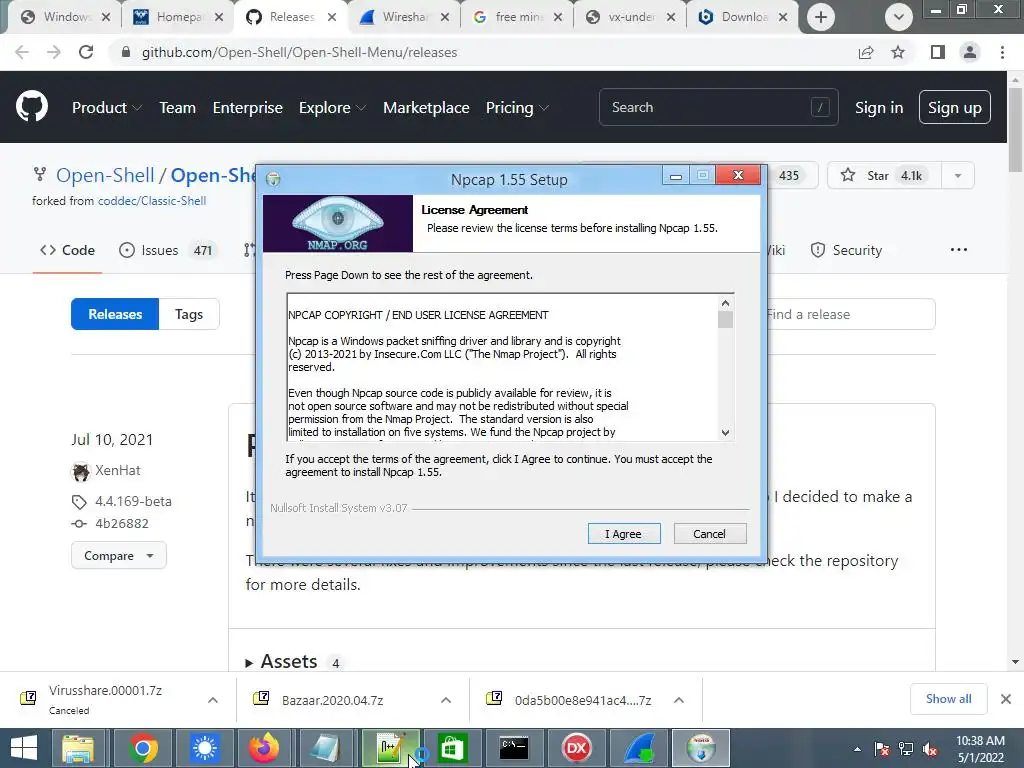
Task: Open the Marketplace link
Action: (x=426, y=107)
